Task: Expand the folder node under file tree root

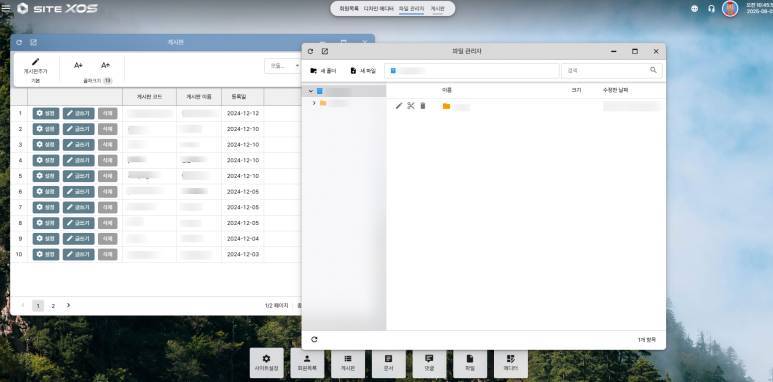Action: coord(314,103)
